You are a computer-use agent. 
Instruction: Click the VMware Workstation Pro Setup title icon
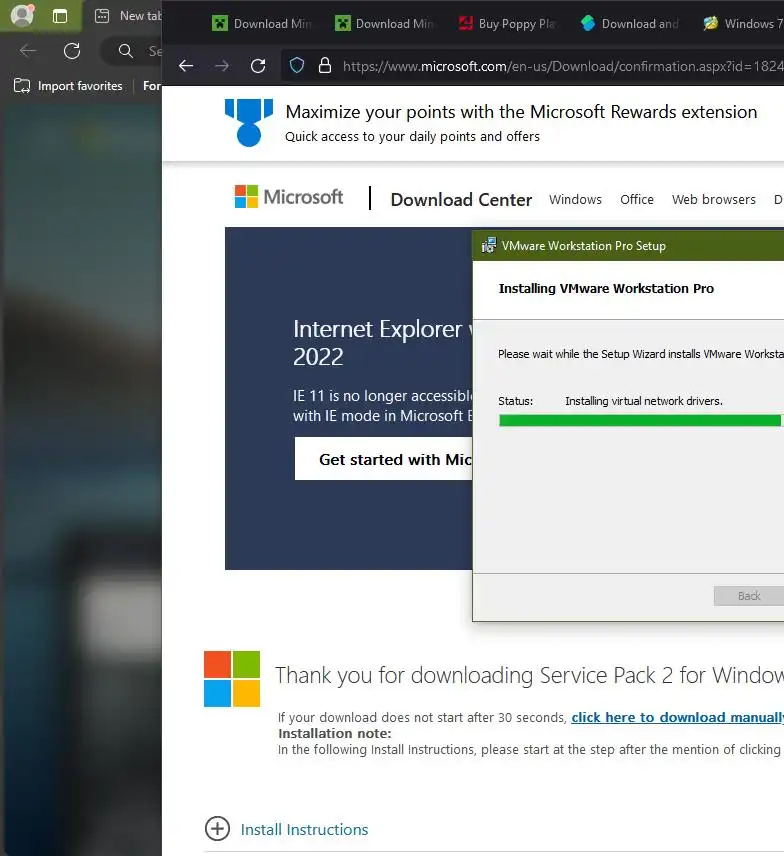coord(489,246)
